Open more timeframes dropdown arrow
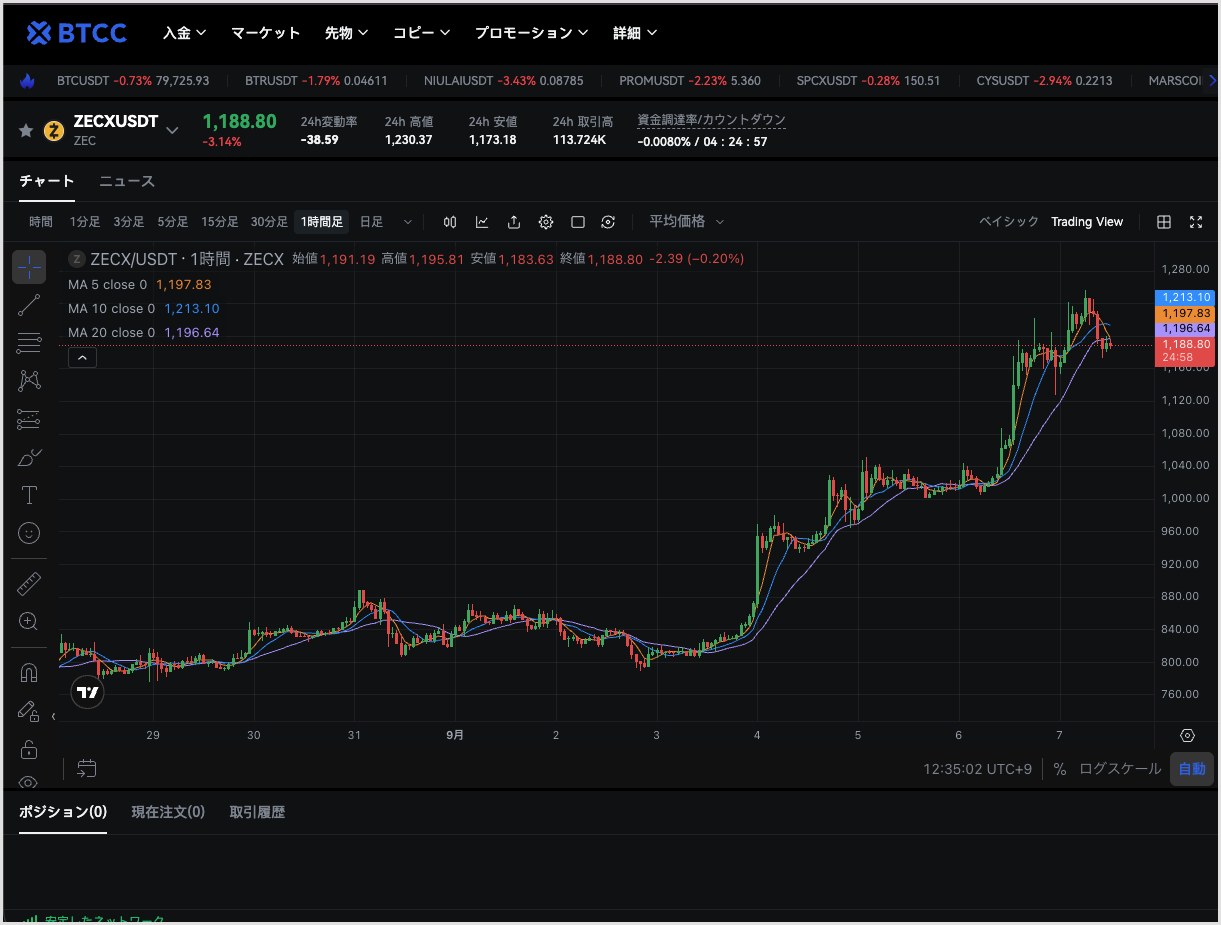Image resolution: width=1221 pixels, height=925 pixels. click(x=407, y=222)
